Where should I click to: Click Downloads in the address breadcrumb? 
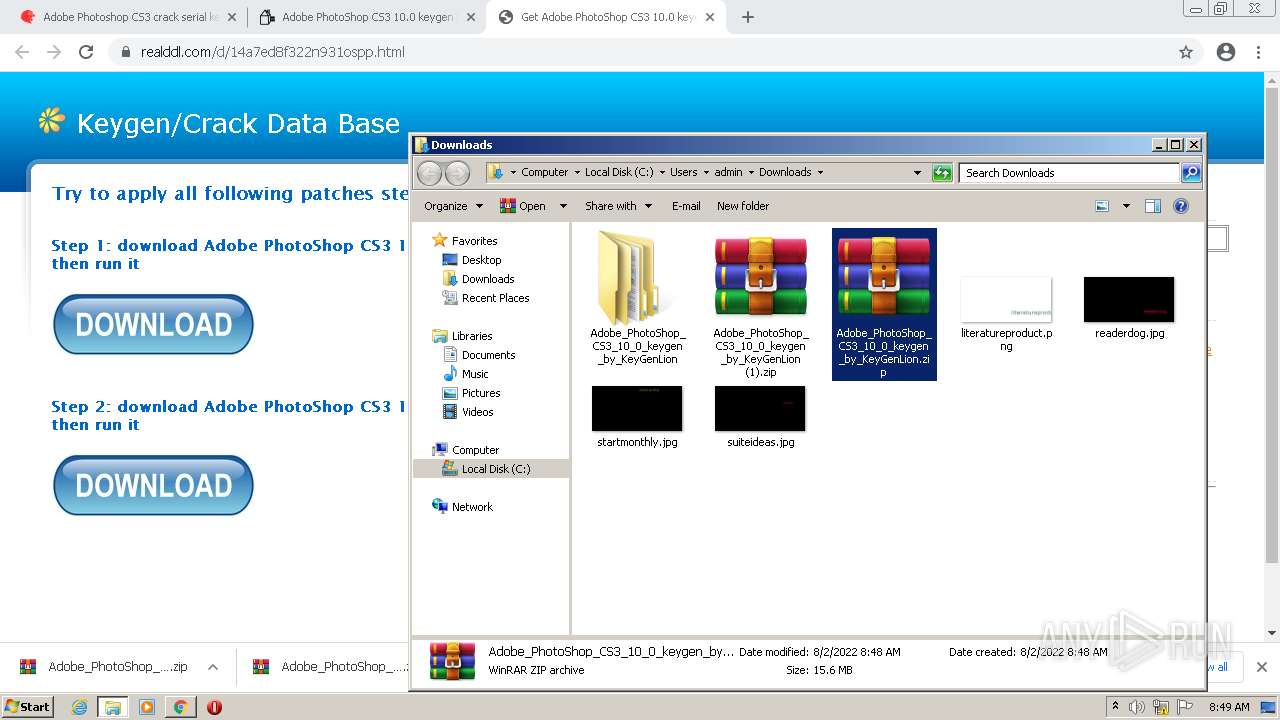(x=785, y=172)
